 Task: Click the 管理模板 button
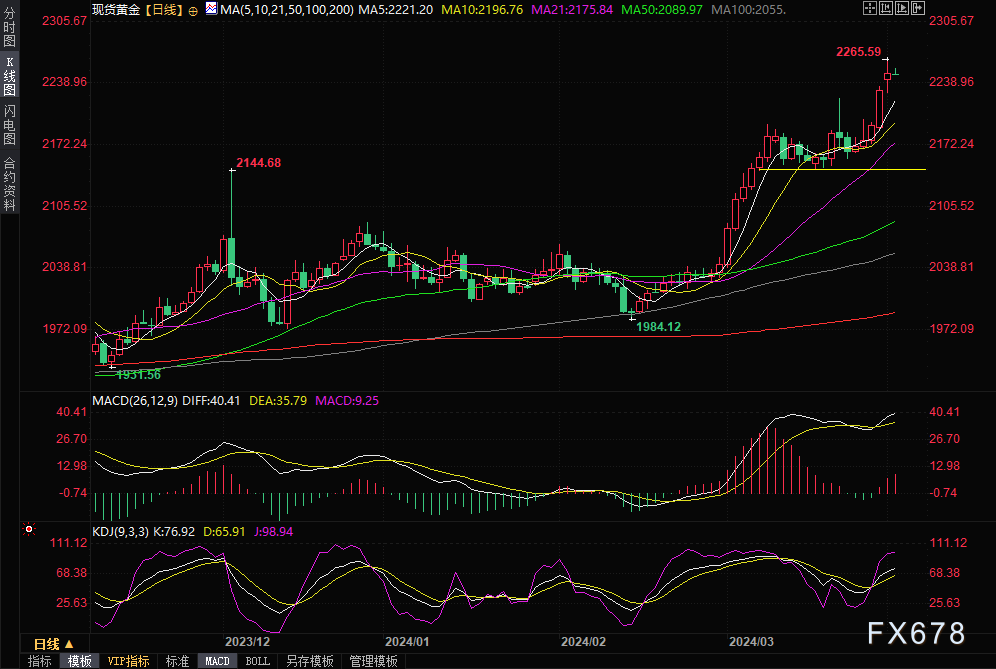tap(373, 661)
